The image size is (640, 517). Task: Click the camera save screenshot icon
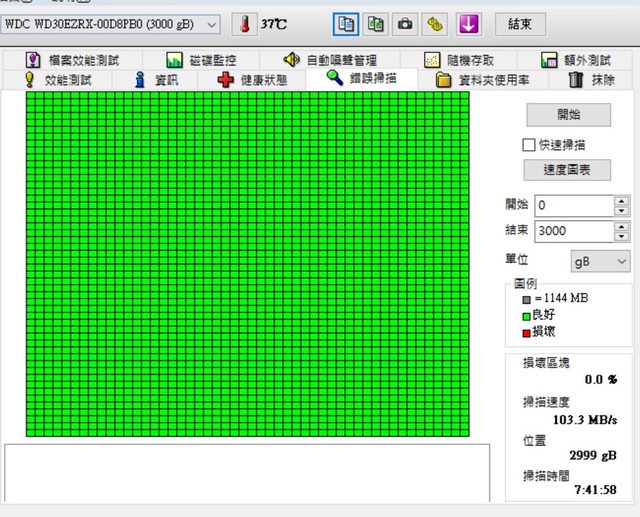pyautogui.click(x=405, y=23)
